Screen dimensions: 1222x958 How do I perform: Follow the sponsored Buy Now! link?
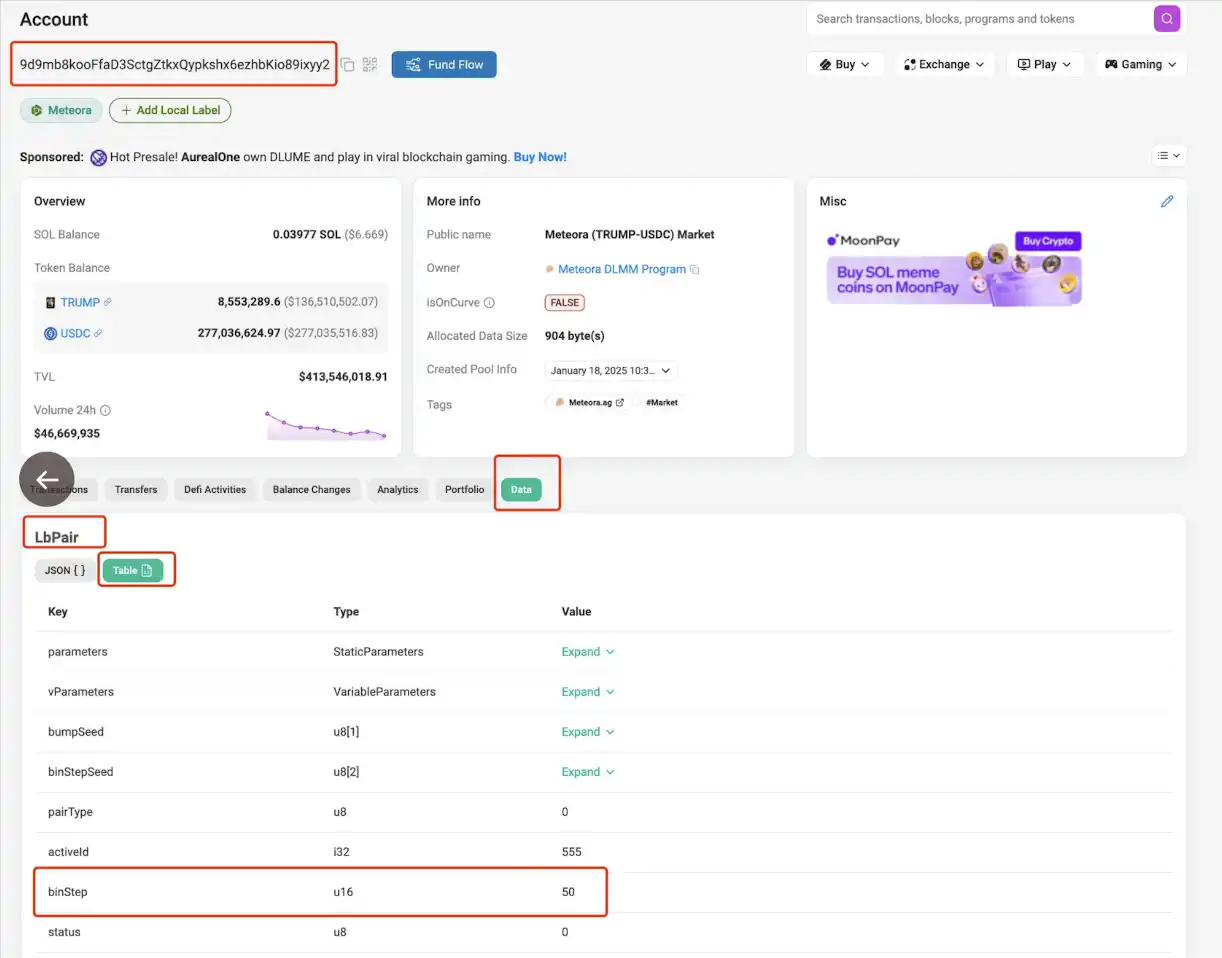click(540, 157)
